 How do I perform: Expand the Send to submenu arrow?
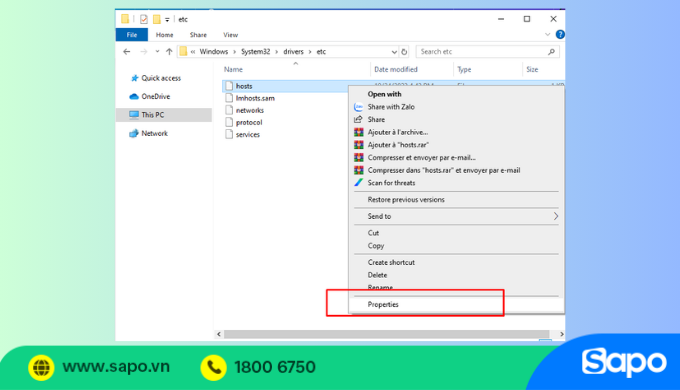(x=556, y=216)
